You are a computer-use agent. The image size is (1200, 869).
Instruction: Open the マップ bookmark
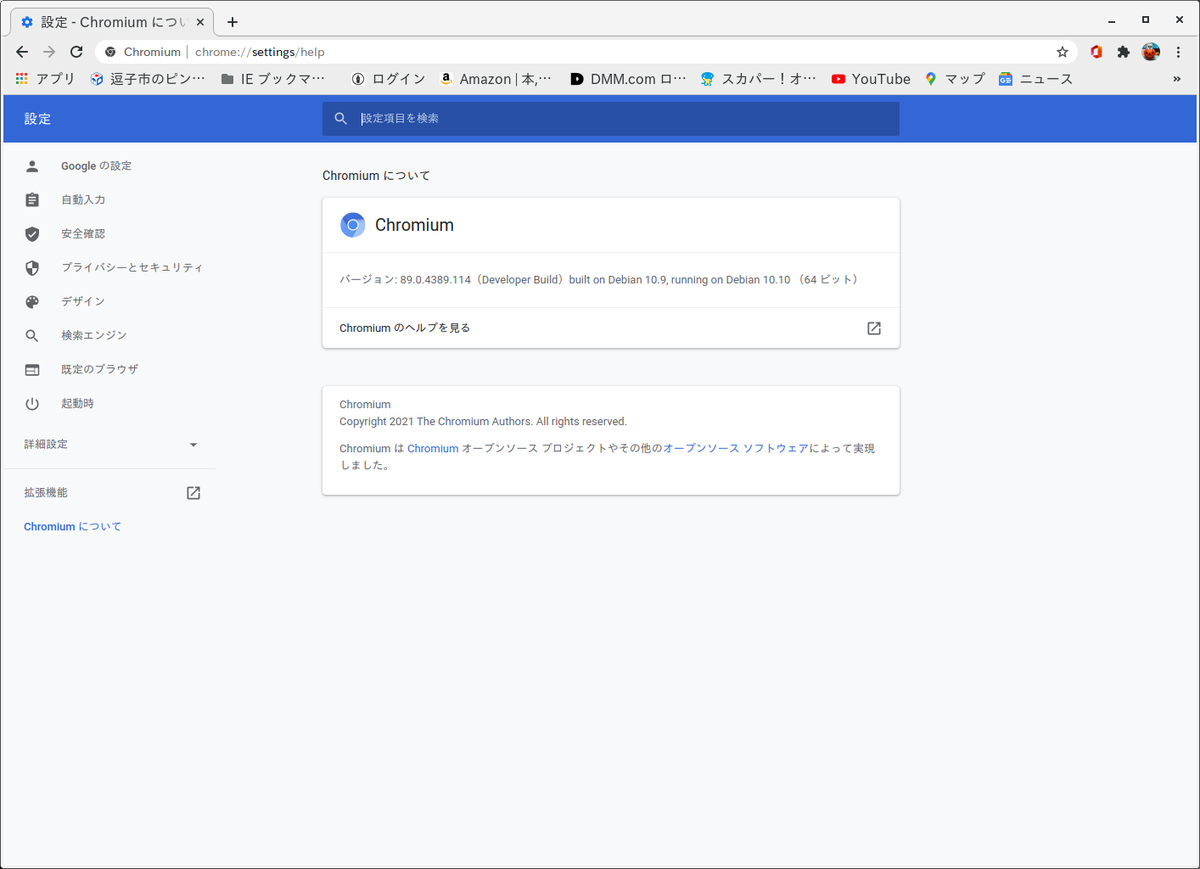[954, 79]
